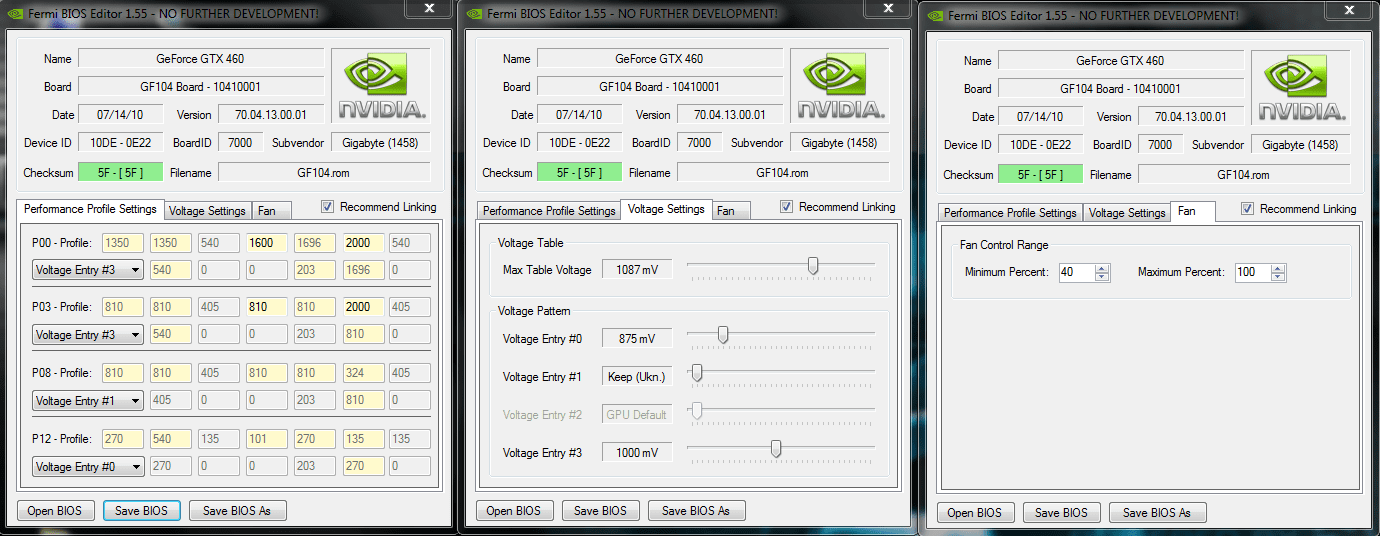
Task: Click app icon in Performance Profile window title bar
Action: click(14, 13)
